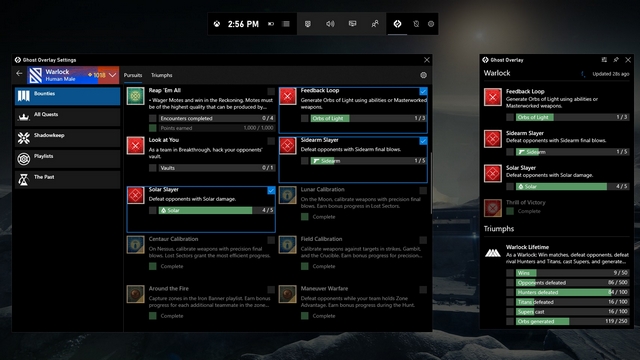This screenshot has height=360, width=640.
Task: Switch to the Pursuits tab
Action: tap(133, 75)
